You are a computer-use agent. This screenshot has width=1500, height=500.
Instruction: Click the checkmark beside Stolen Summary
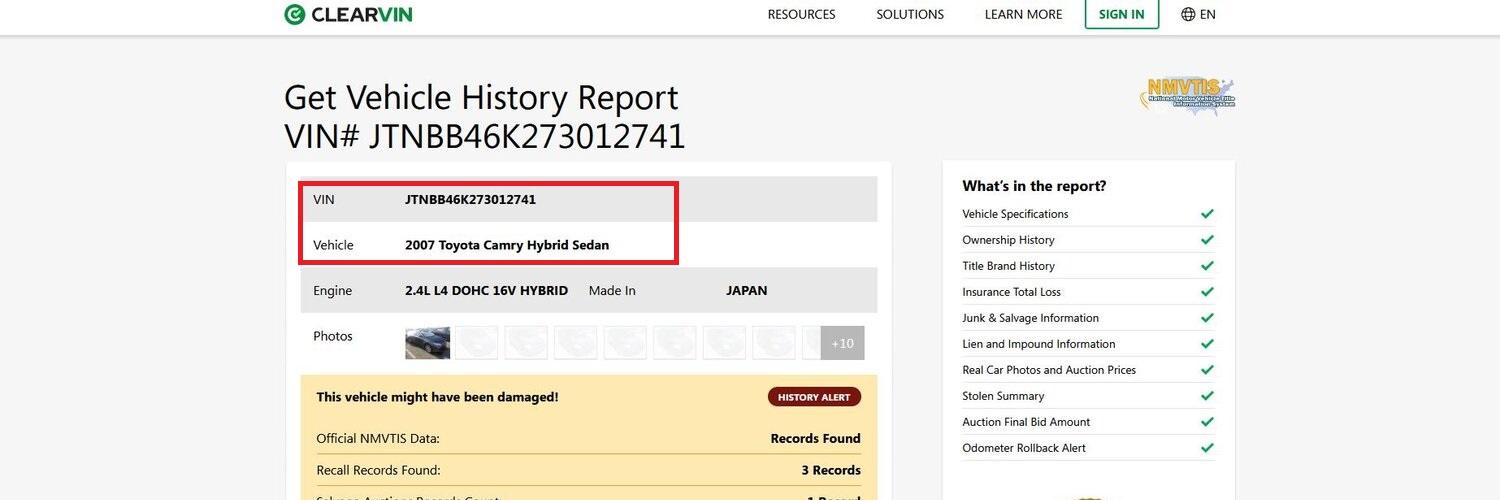pos(1207,396)
